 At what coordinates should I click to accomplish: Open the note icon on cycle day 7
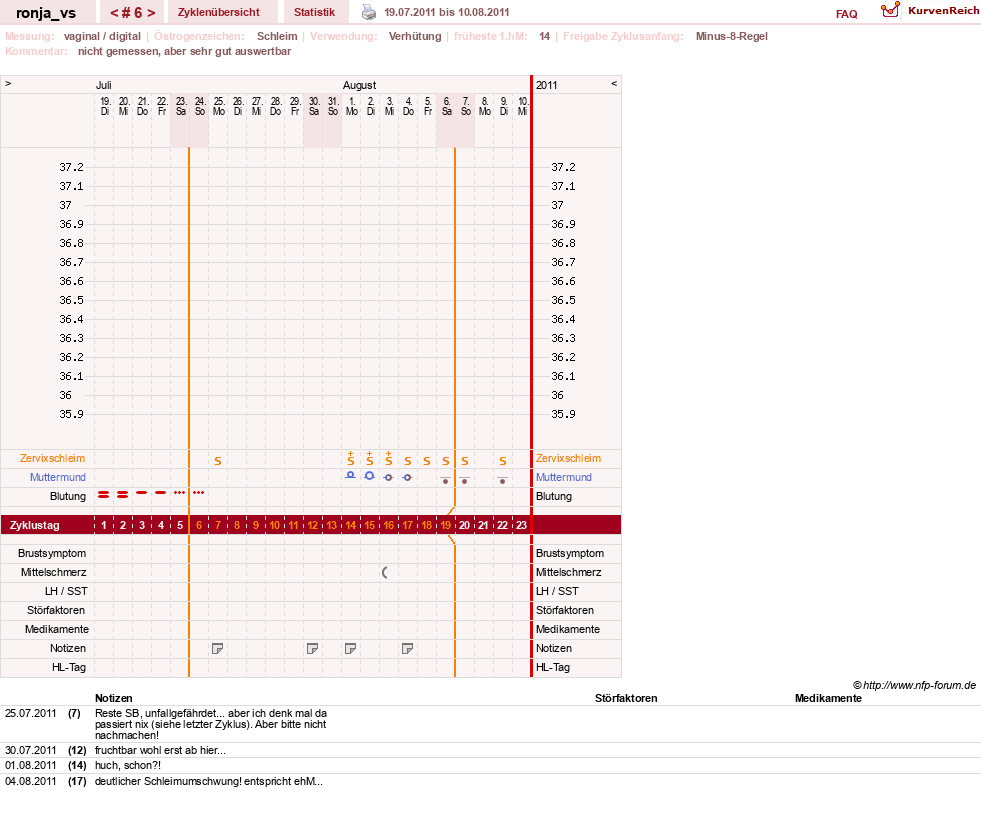[x=218, y=649]
